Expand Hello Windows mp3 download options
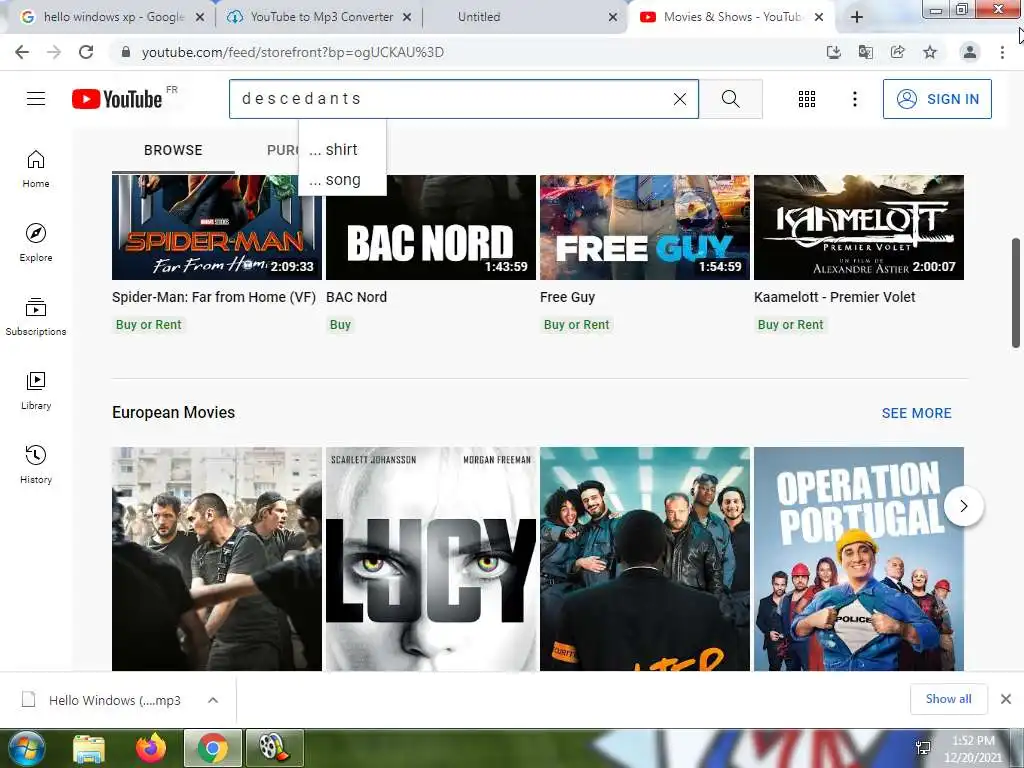This screenshot has width=1024, height=768. (213, 700)
